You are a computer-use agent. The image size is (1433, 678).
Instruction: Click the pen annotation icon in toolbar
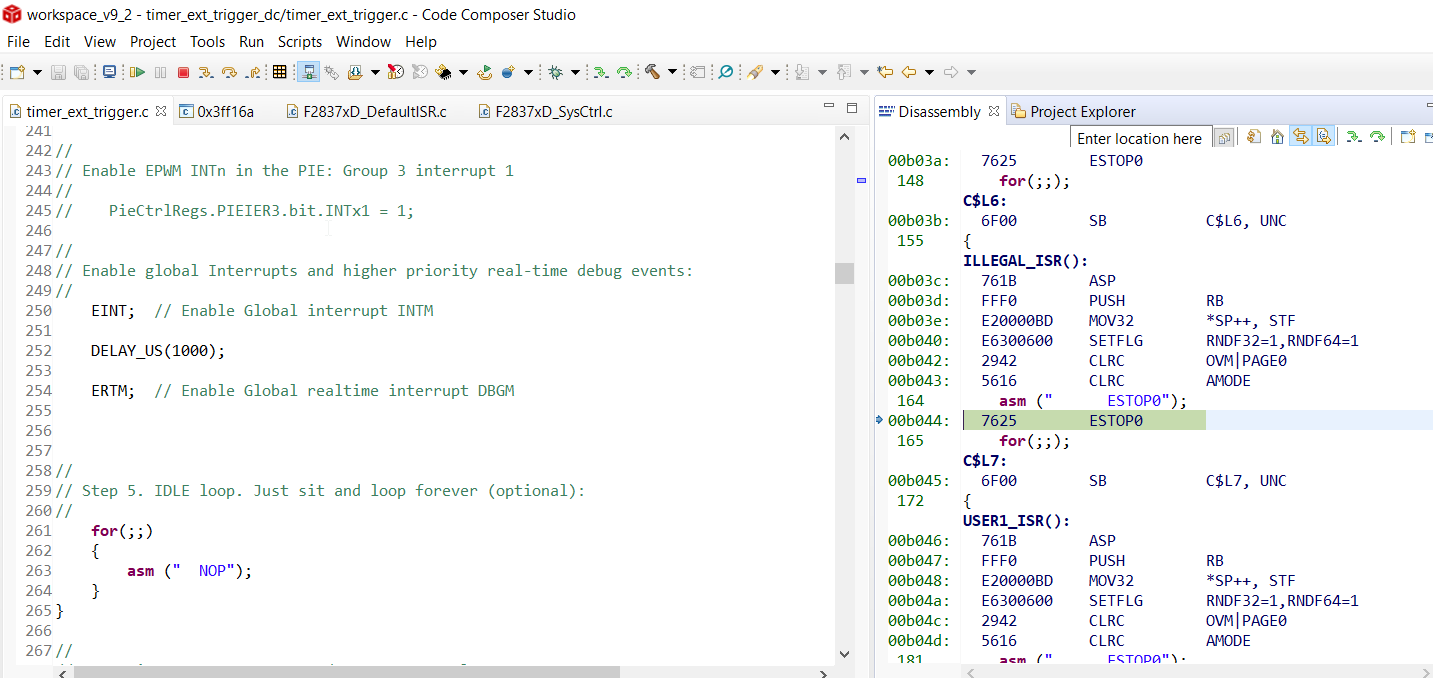tap(755, 72)
